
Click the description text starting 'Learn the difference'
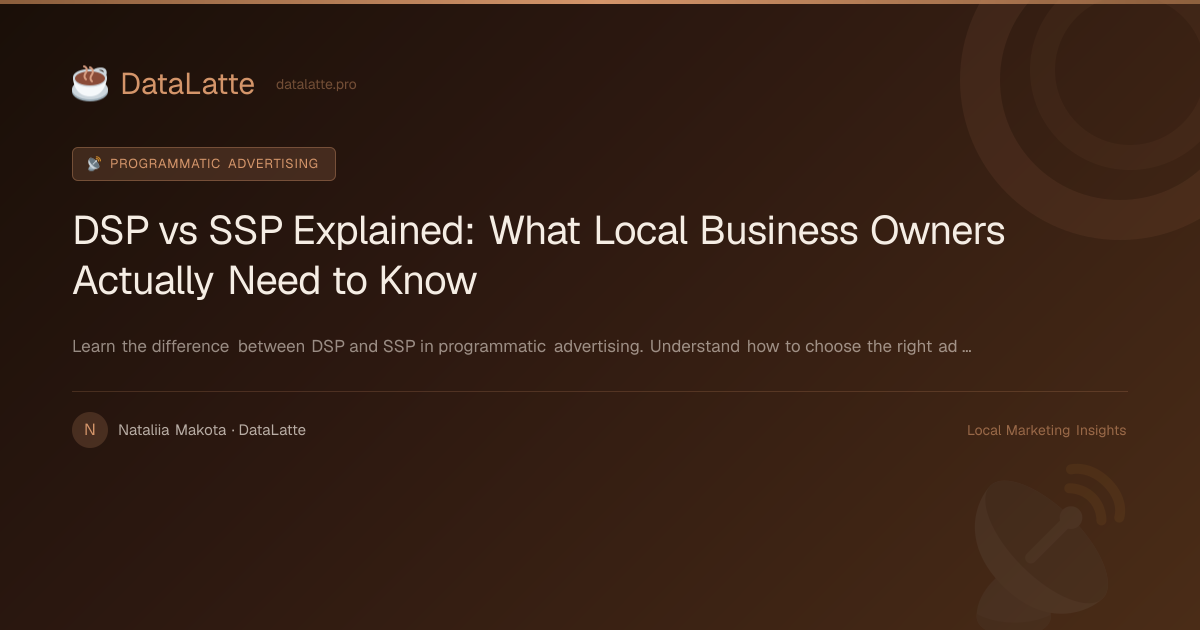[522, 347]
